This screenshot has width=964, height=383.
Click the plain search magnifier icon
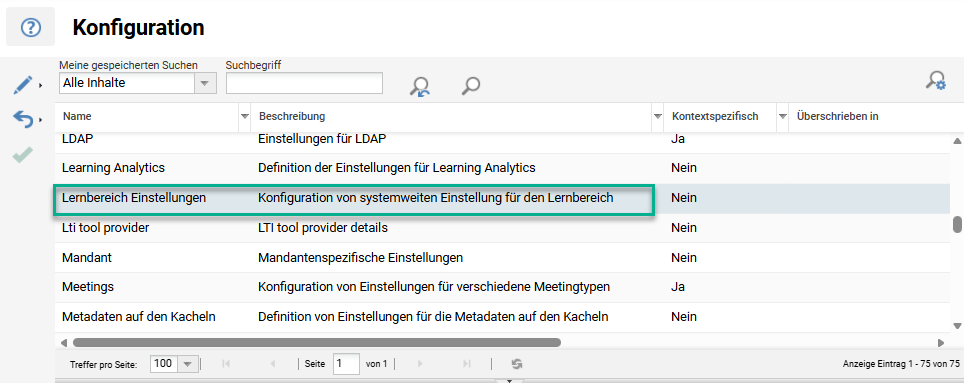pyautogui.click(x=470, y=86)
